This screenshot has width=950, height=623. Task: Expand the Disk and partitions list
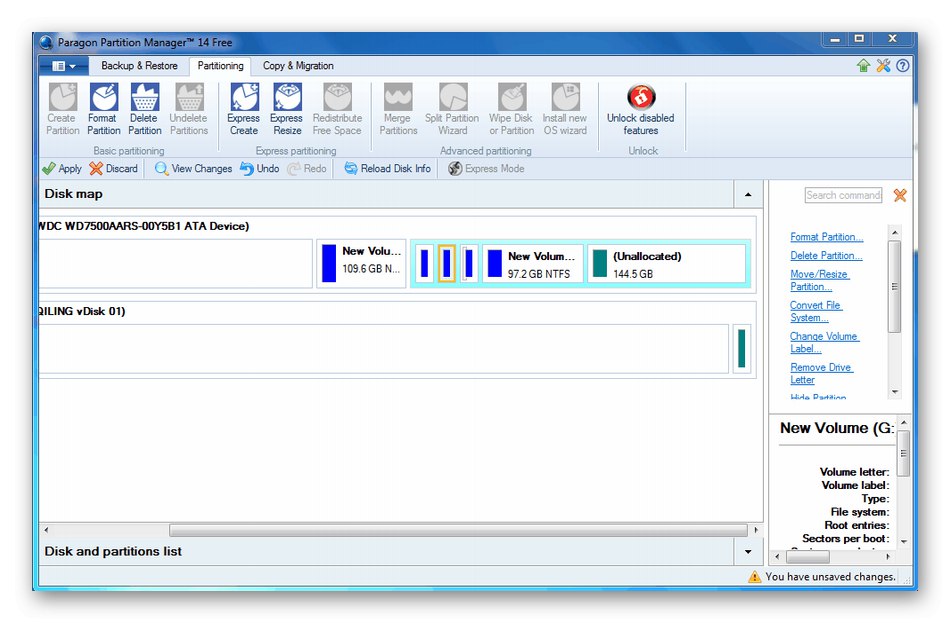click(x=748, y=551)
